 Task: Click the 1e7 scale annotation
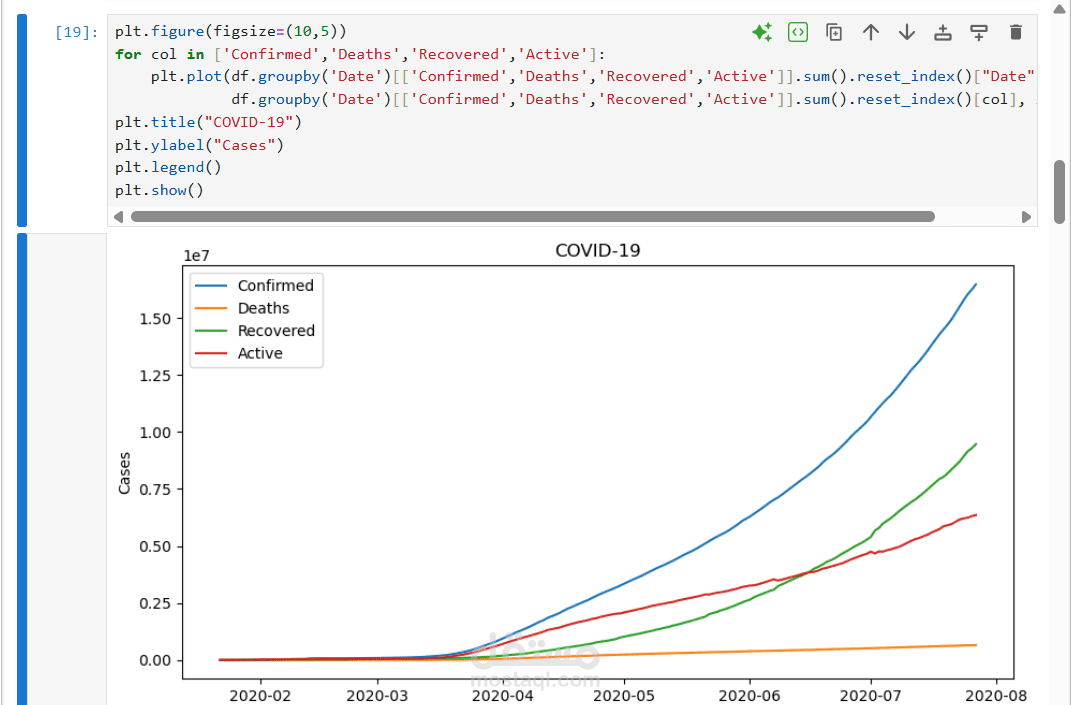[196, 255]
